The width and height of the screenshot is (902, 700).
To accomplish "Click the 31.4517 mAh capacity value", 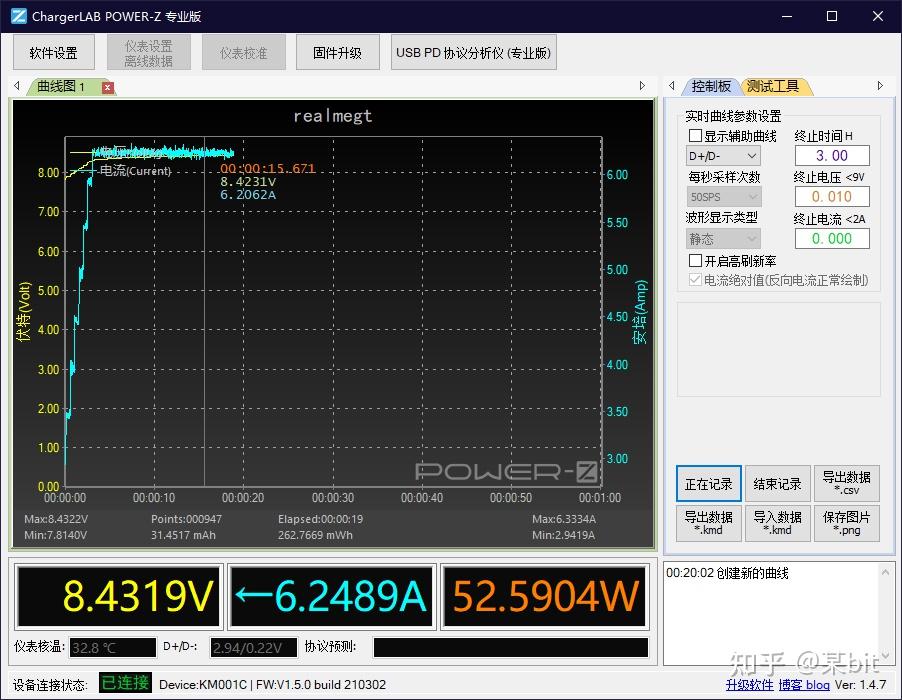I will (183, 535).
